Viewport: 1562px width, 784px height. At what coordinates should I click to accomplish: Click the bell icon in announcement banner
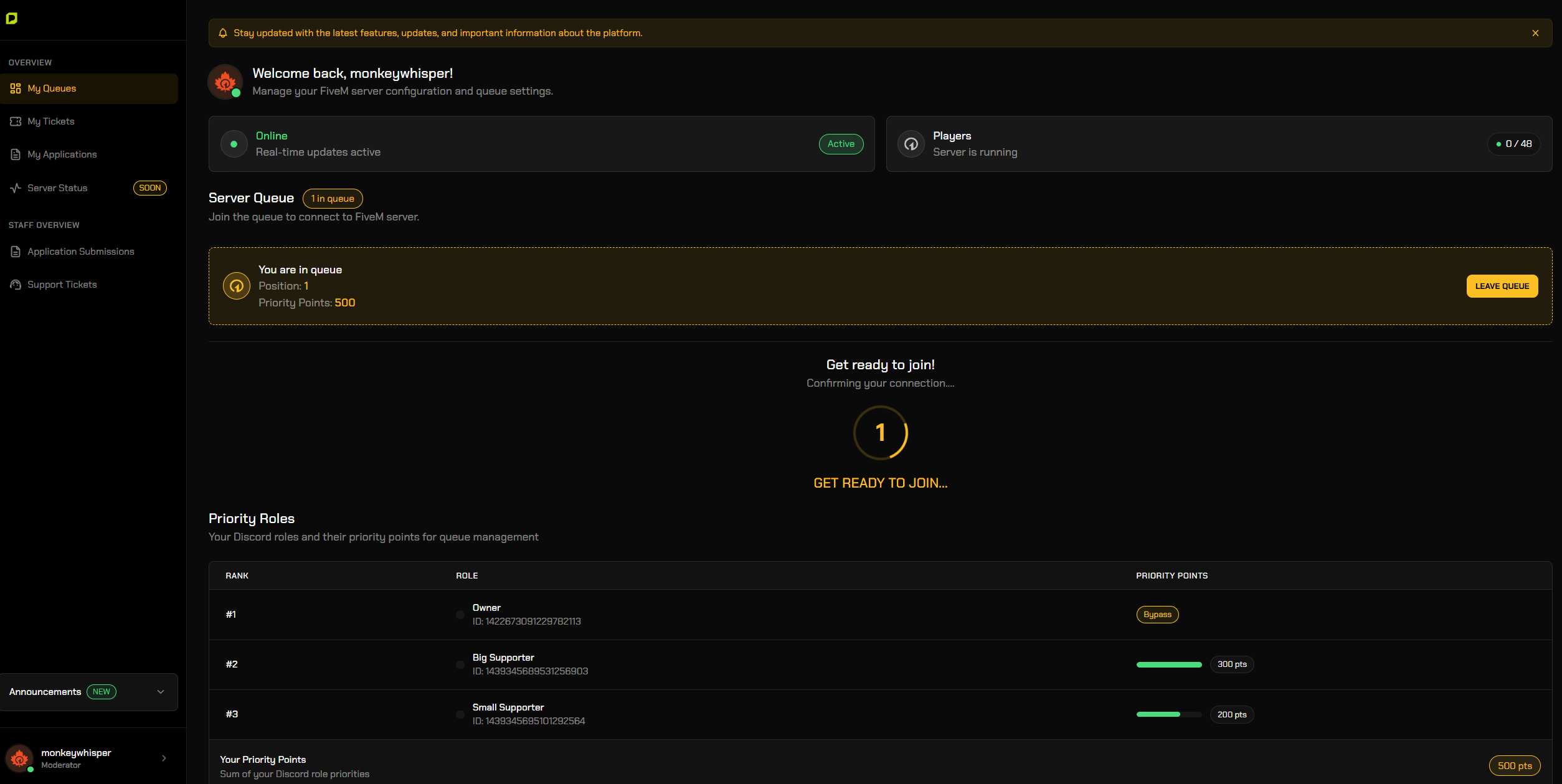[x=223, y=33]
